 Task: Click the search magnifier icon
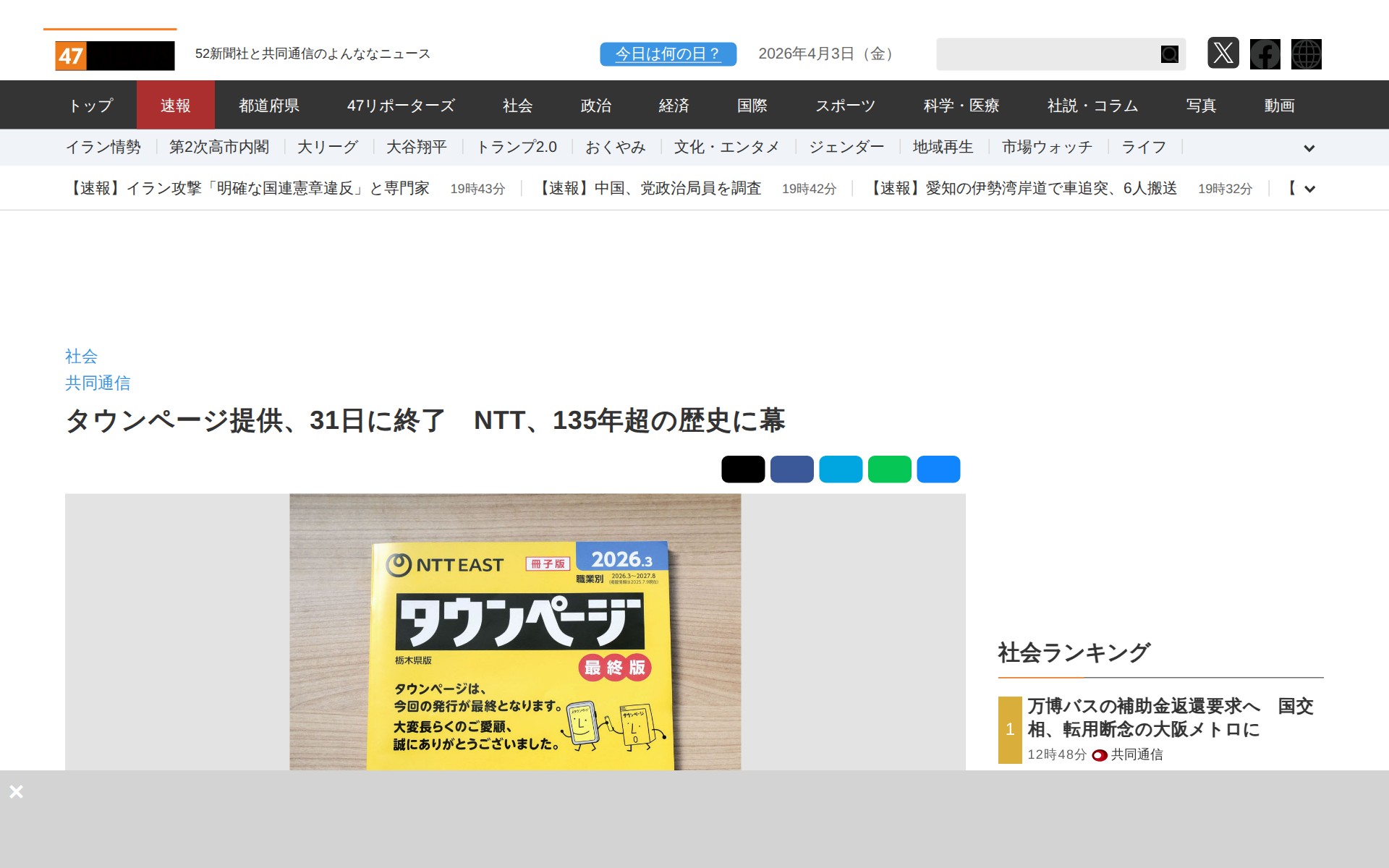(x=1169, y=54)
